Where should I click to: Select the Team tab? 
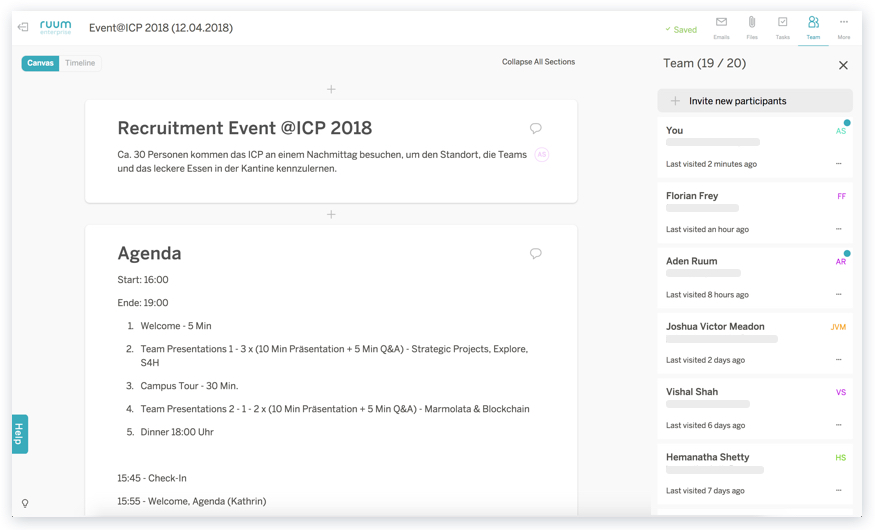[813, 27]
